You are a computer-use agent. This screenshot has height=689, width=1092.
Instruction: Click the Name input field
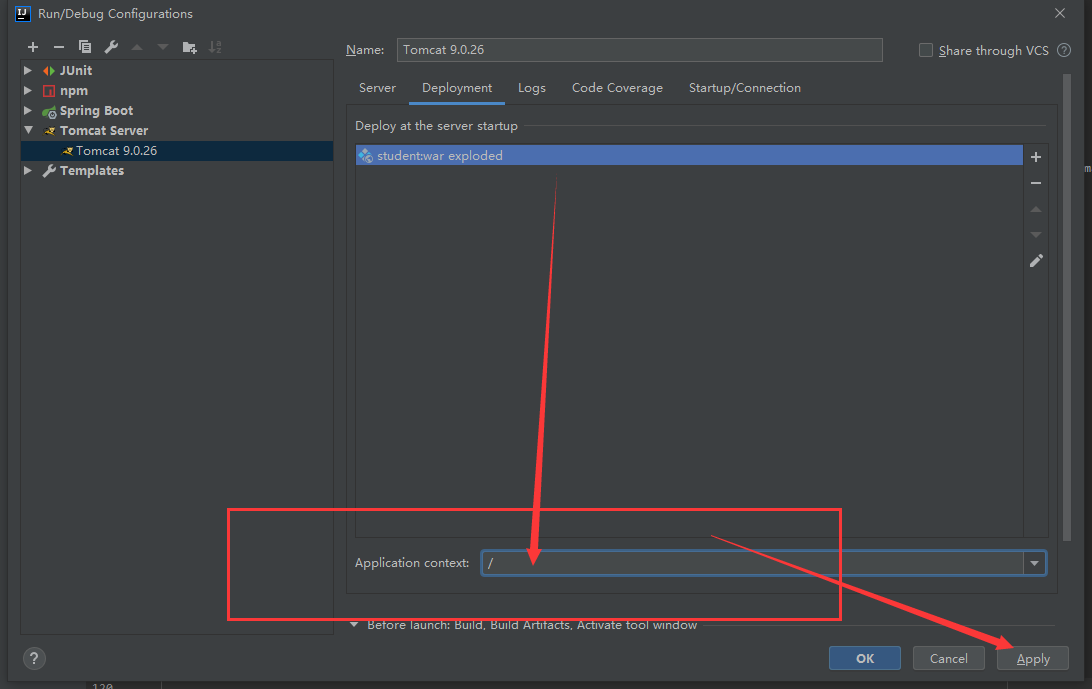pyautogui.click(x=639, y=50)
